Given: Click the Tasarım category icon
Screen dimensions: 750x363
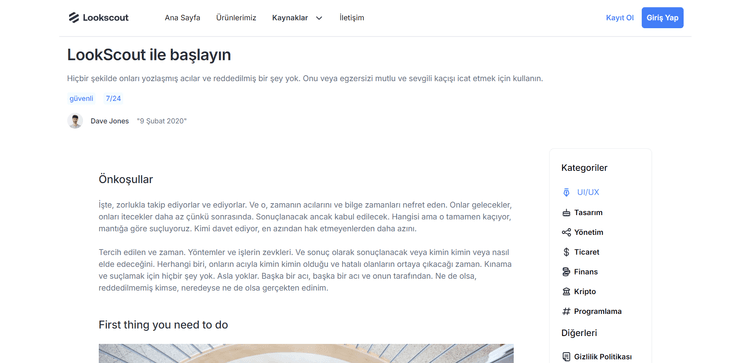Looking at the screenshot, I should point(566,212).
